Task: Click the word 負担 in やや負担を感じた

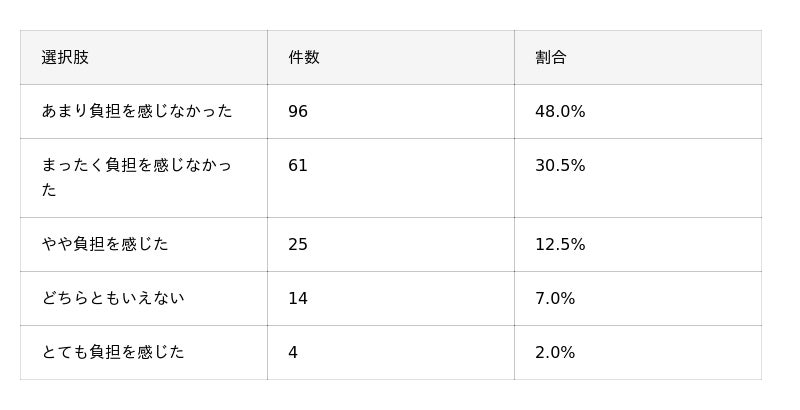Action: (x=89, y=244)
